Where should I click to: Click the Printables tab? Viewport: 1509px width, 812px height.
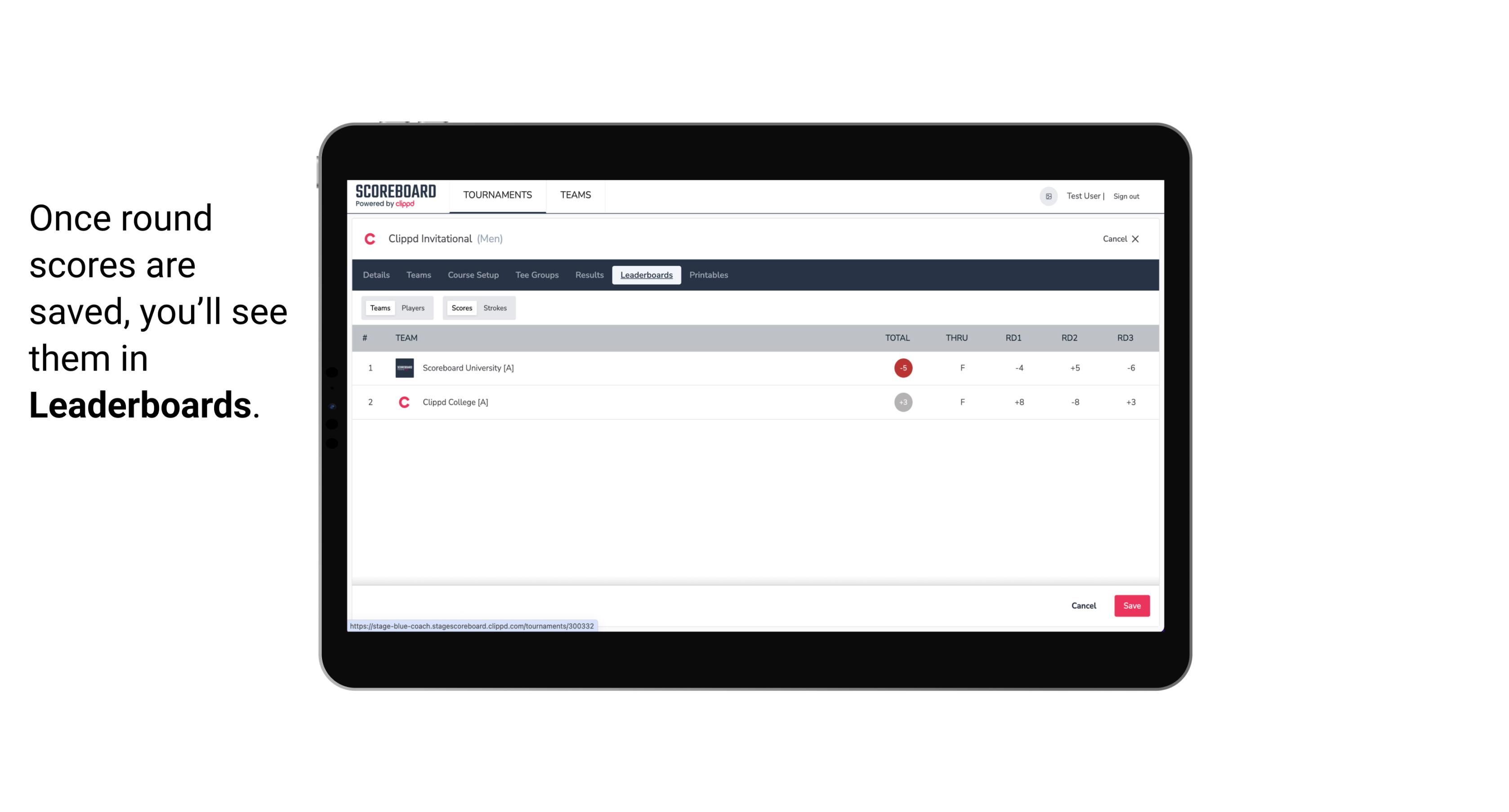708,274
